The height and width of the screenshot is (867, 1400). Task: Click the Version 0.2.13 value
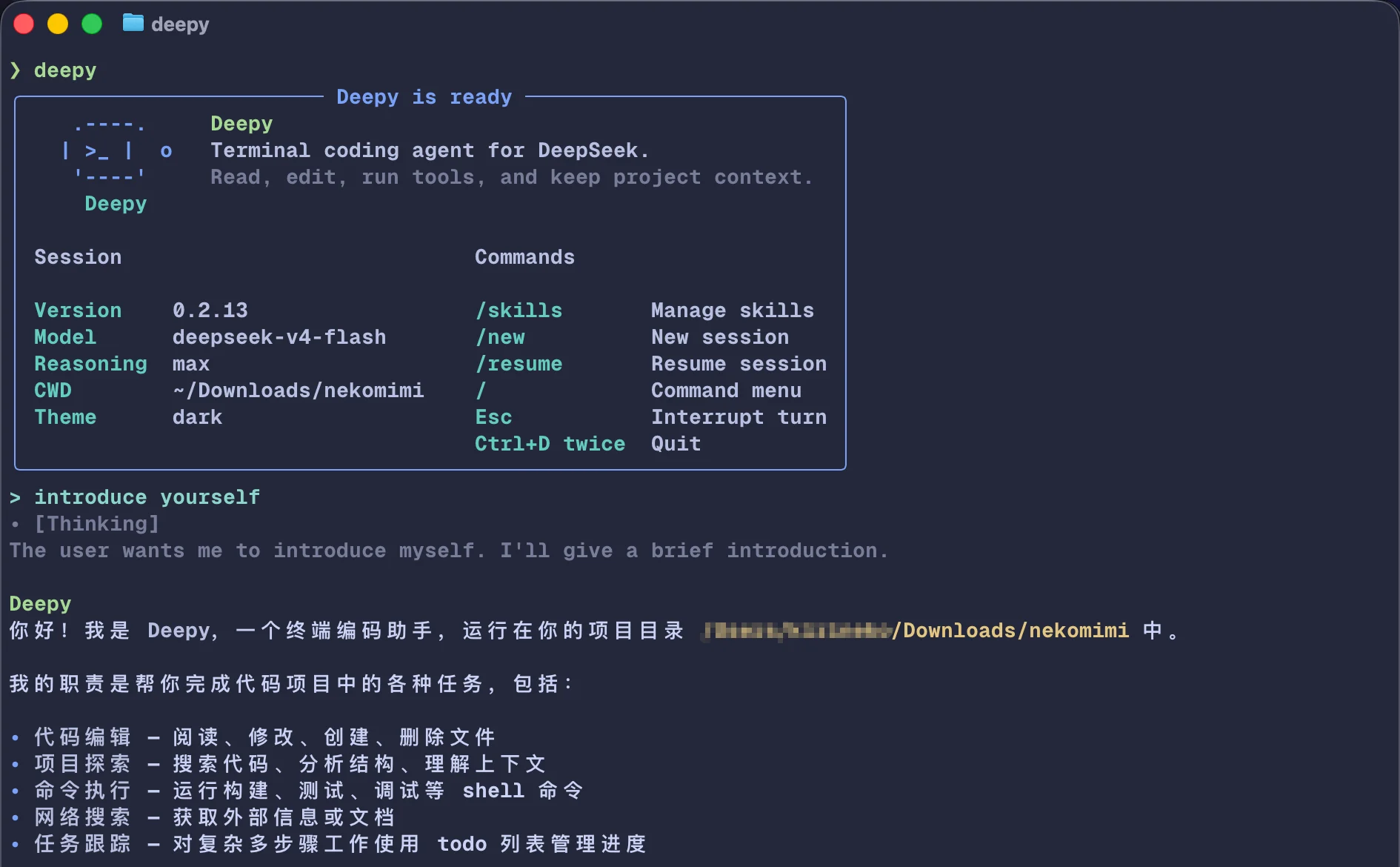coord(210,310)
